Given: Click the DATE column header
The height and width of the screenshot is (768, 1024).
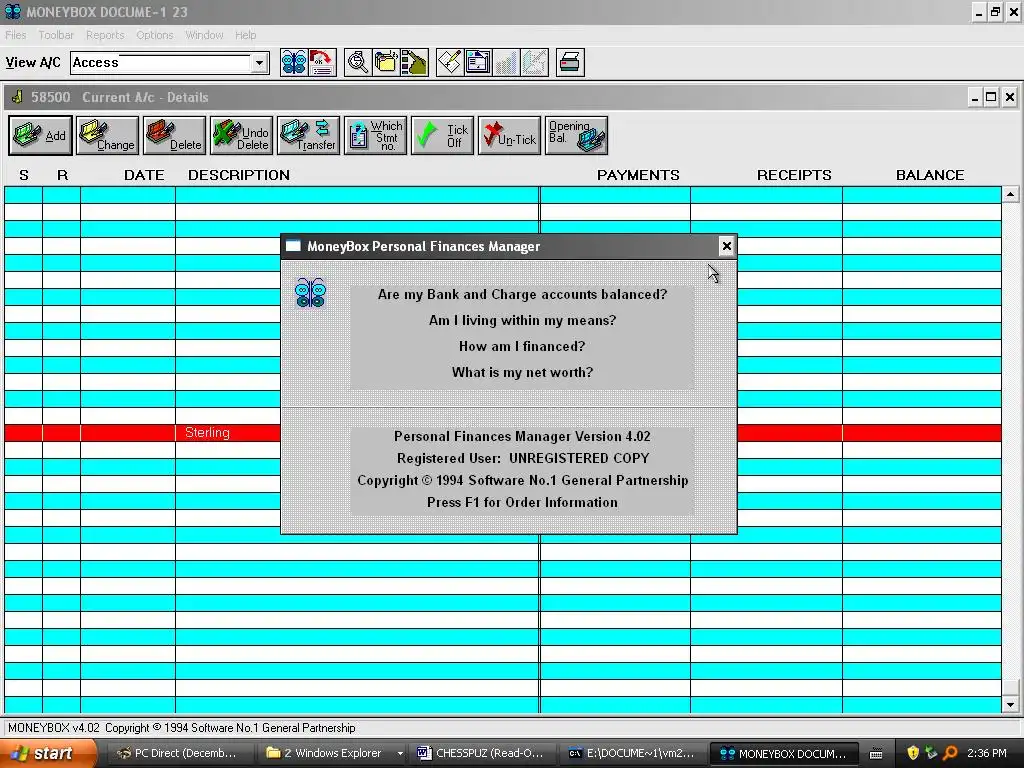Looking at the screenshot, I should point(144,175).
